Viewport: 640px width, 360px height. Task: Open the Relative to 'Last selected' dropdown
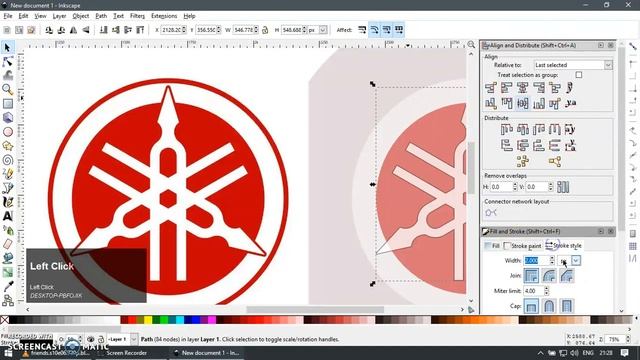click(x=573, y=65)
